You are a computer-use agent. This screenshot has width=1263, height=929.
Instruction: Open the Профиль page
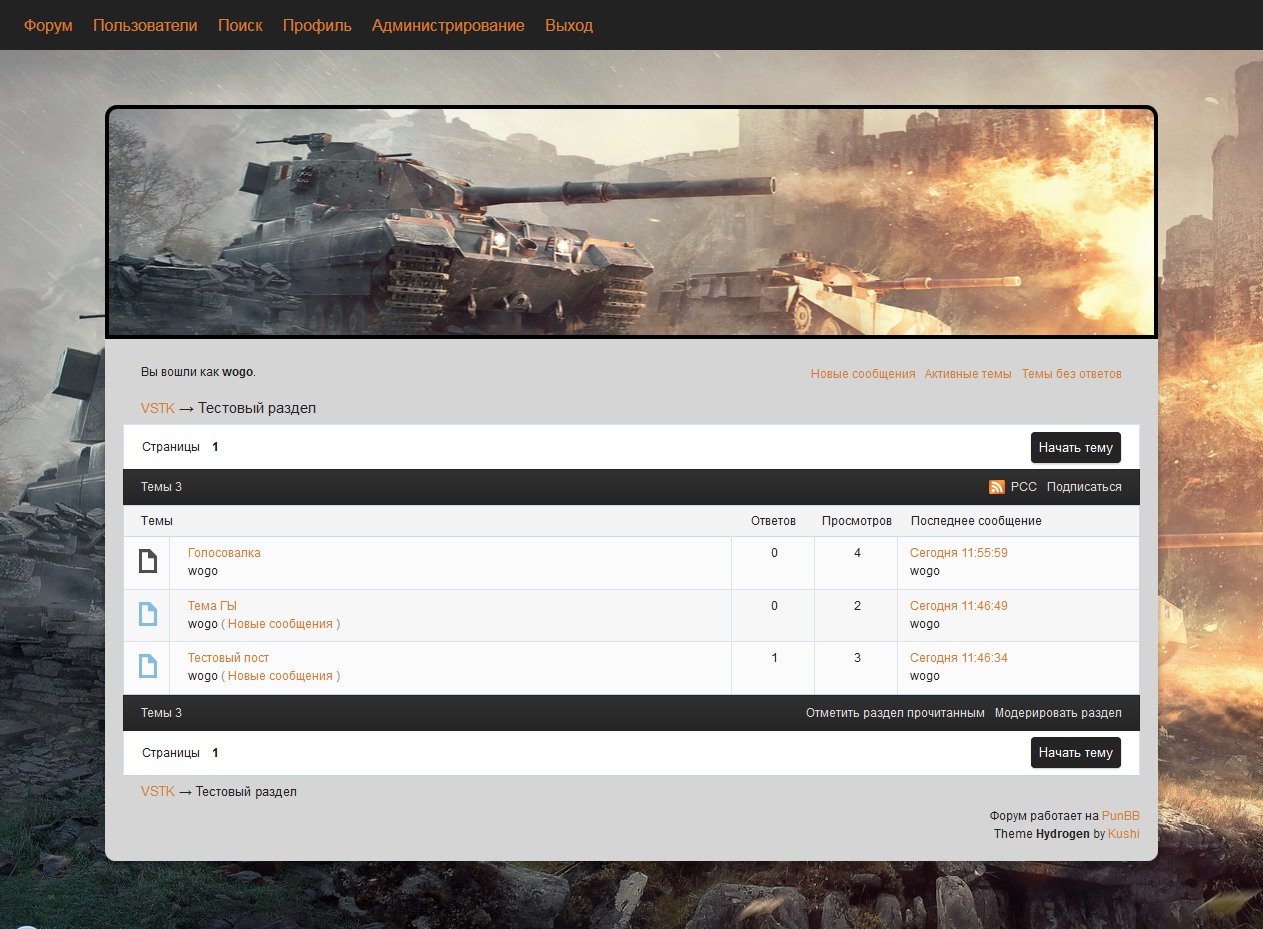tap(317, 25)
